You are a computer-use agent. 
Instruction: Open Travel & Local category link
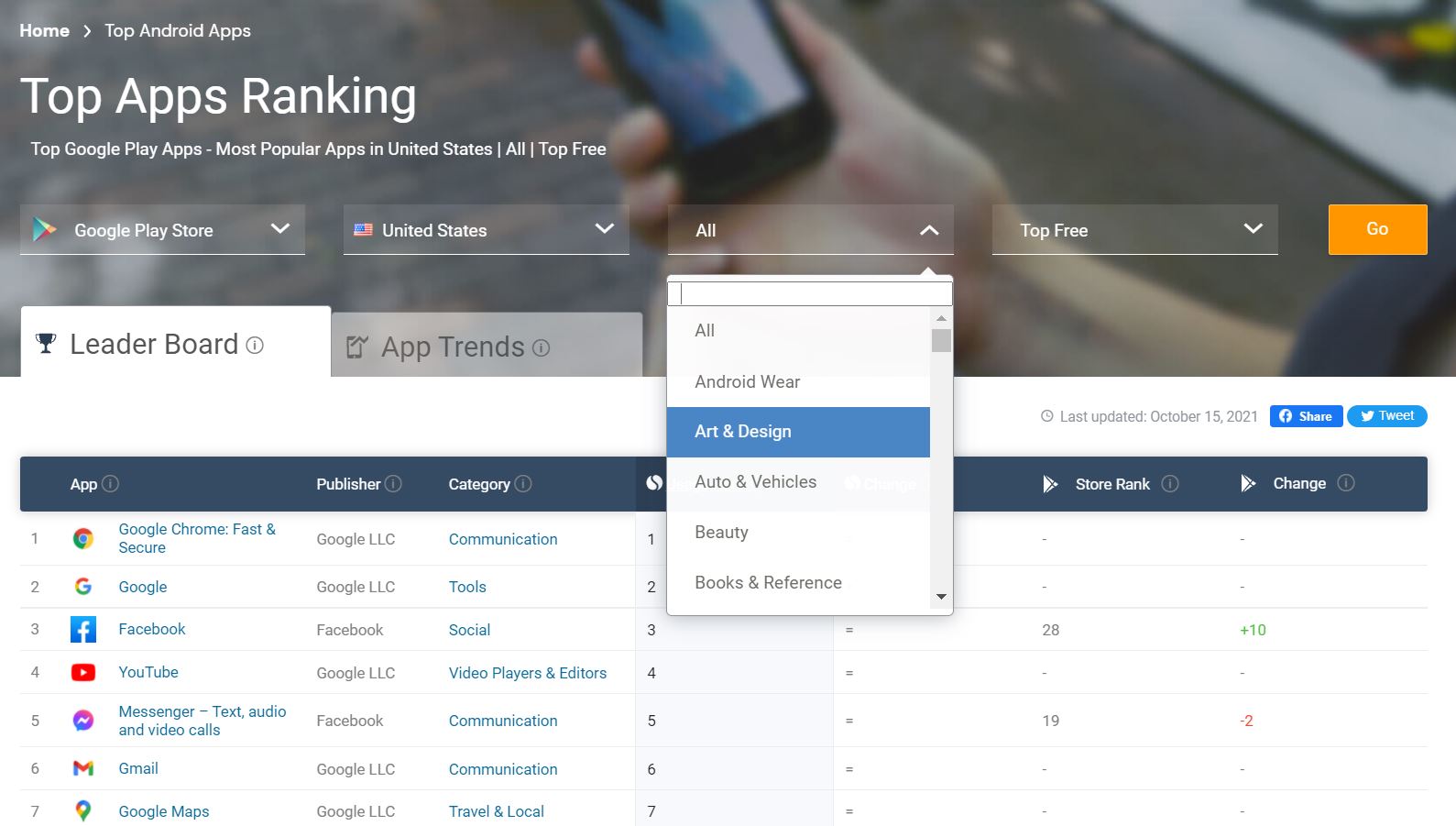coord(497,811)
